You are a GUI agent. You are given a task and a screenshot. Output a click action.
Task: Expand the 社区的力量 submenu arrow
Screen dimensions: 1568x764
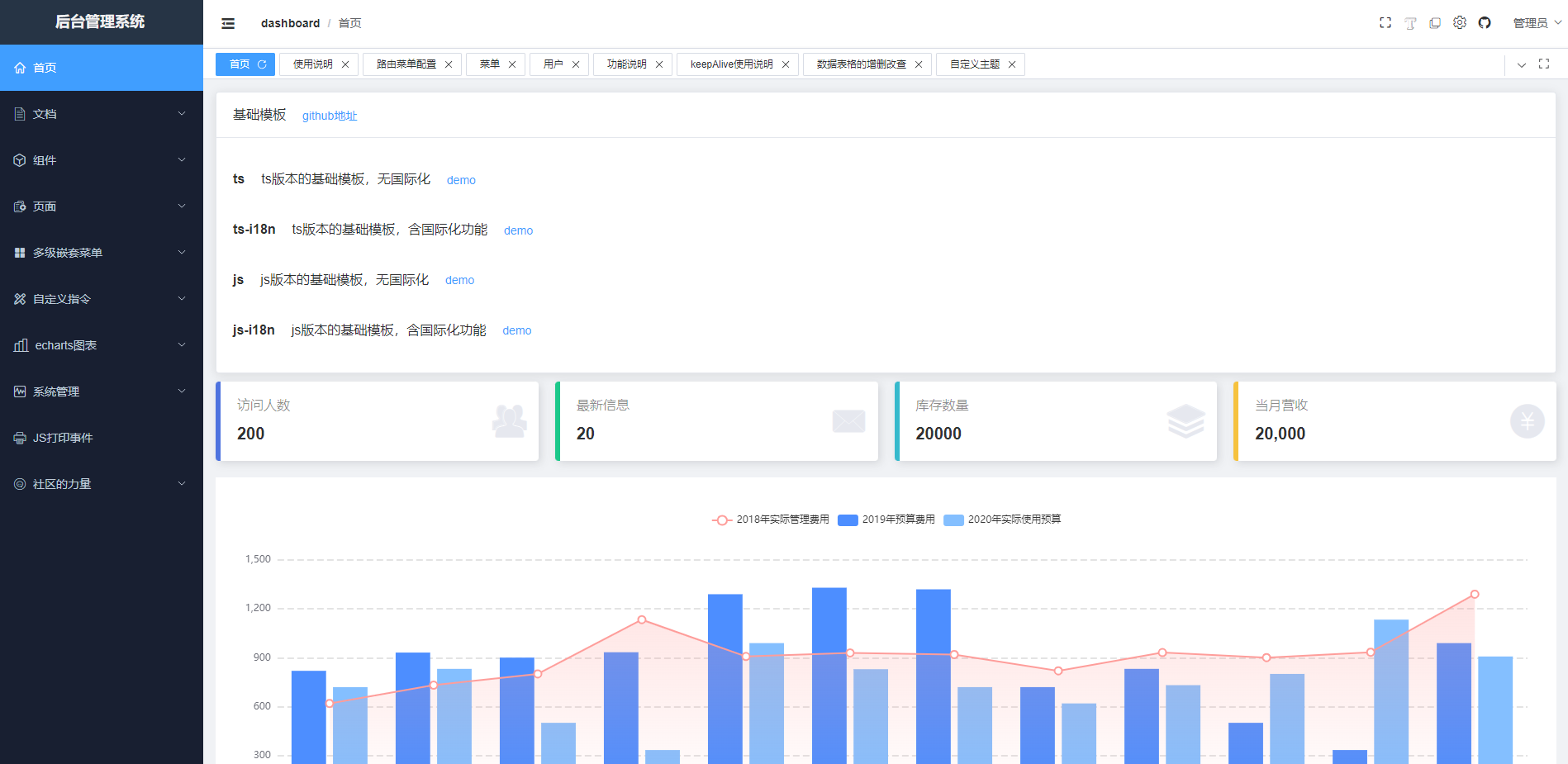(182, 484)
